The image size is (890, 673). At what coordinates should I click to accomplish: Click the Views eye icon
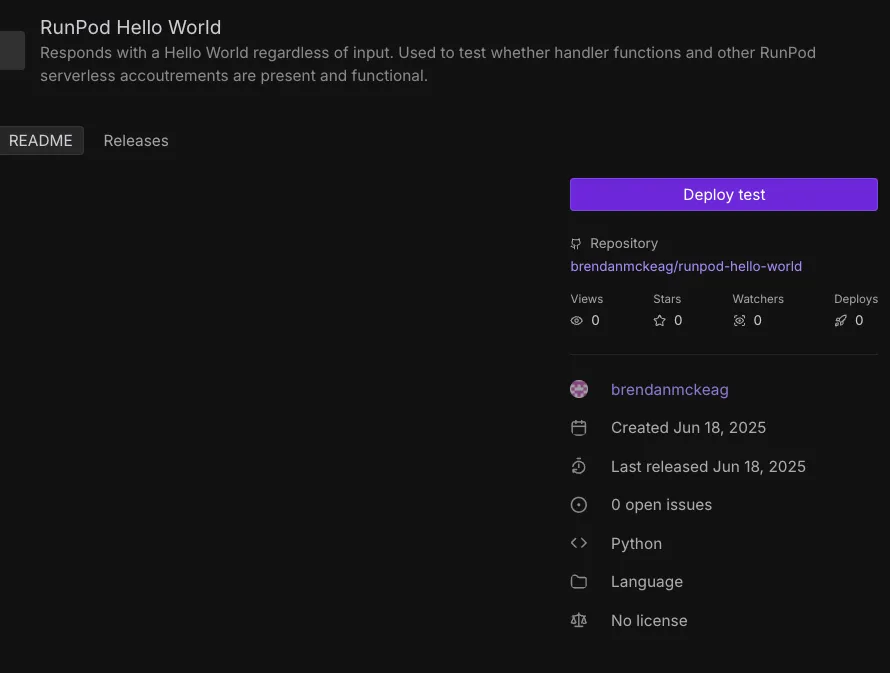[x=577, y=321]
